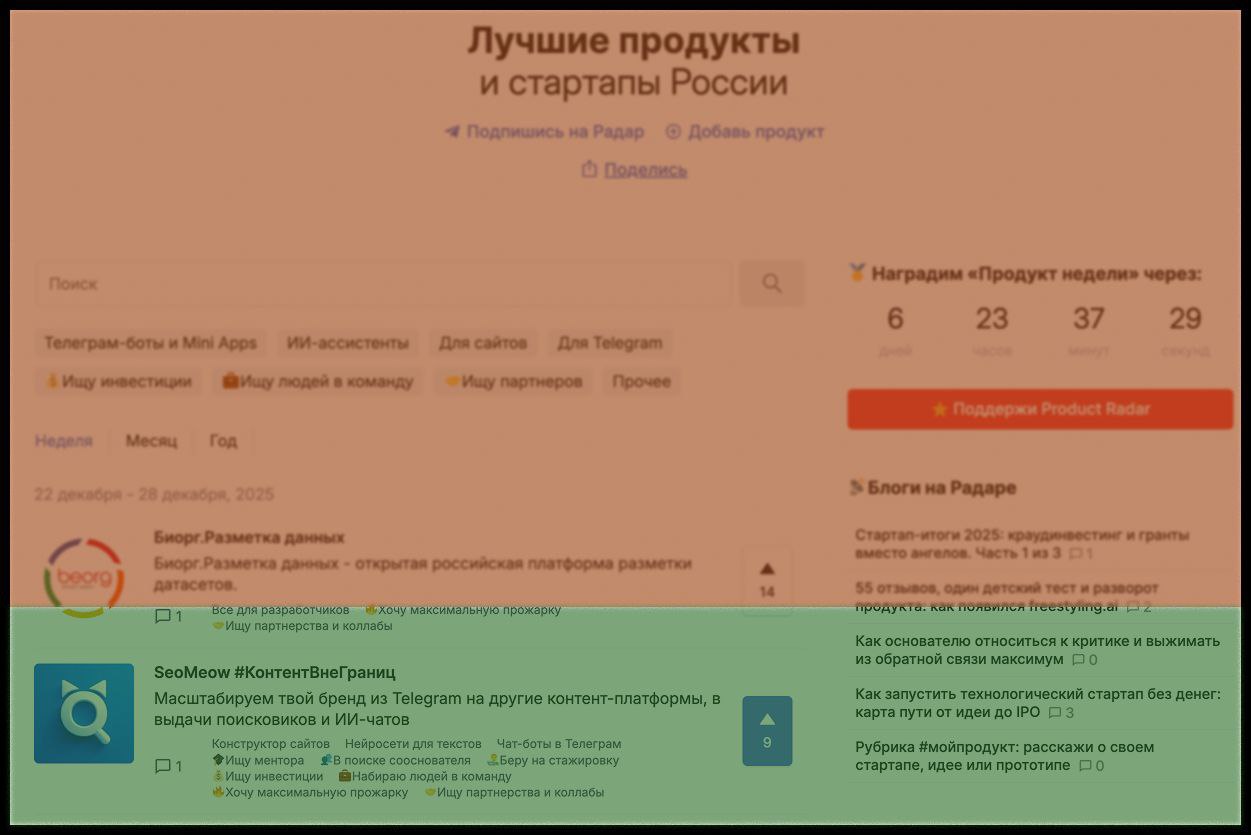Click Наградим «Продукт недели» через heading
Viewport: 1251px width, 835px height.
[x=1025, y=273]
